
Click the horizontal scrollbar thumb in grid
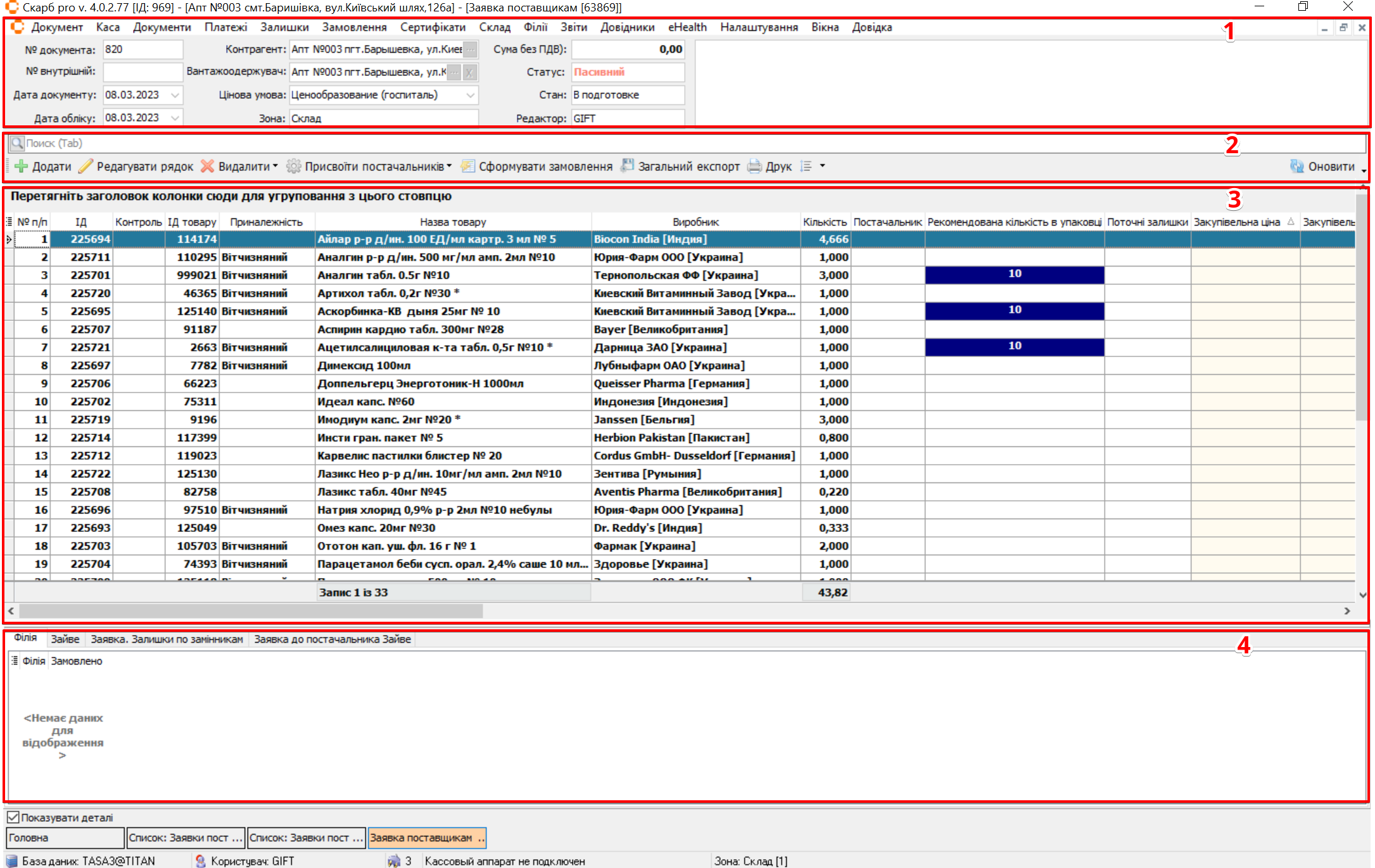(x=251, y=611)
